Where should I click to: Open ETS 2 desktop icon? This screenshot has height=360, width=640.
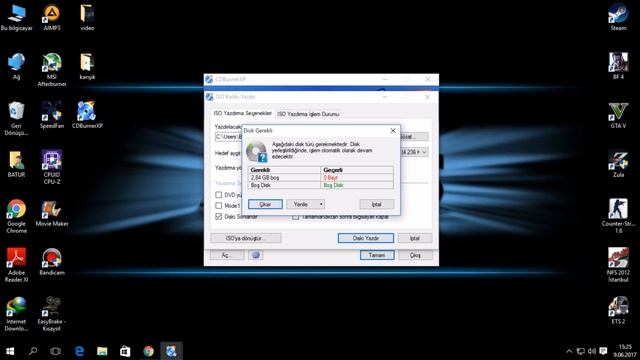[618, 311]
